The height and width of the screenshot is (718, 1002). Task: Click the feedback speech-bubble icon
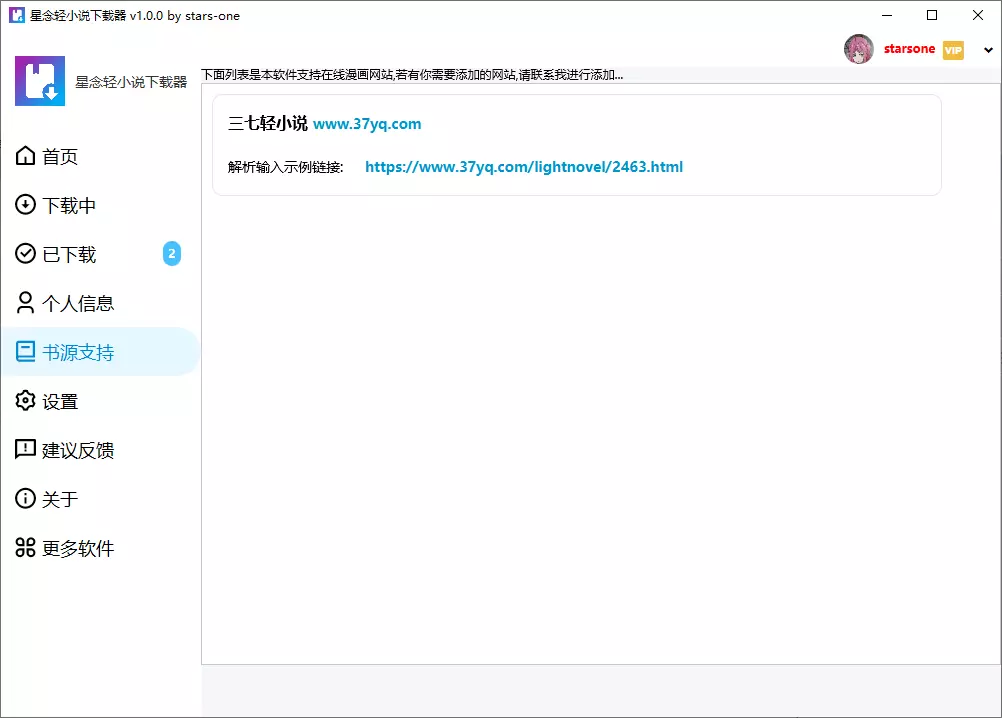[x=25, y=450]
